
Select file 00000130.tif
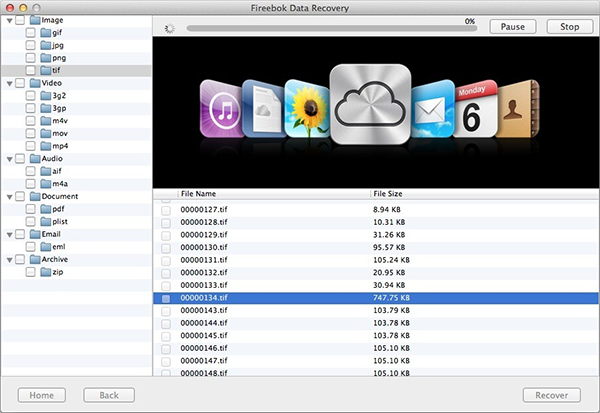376,247
